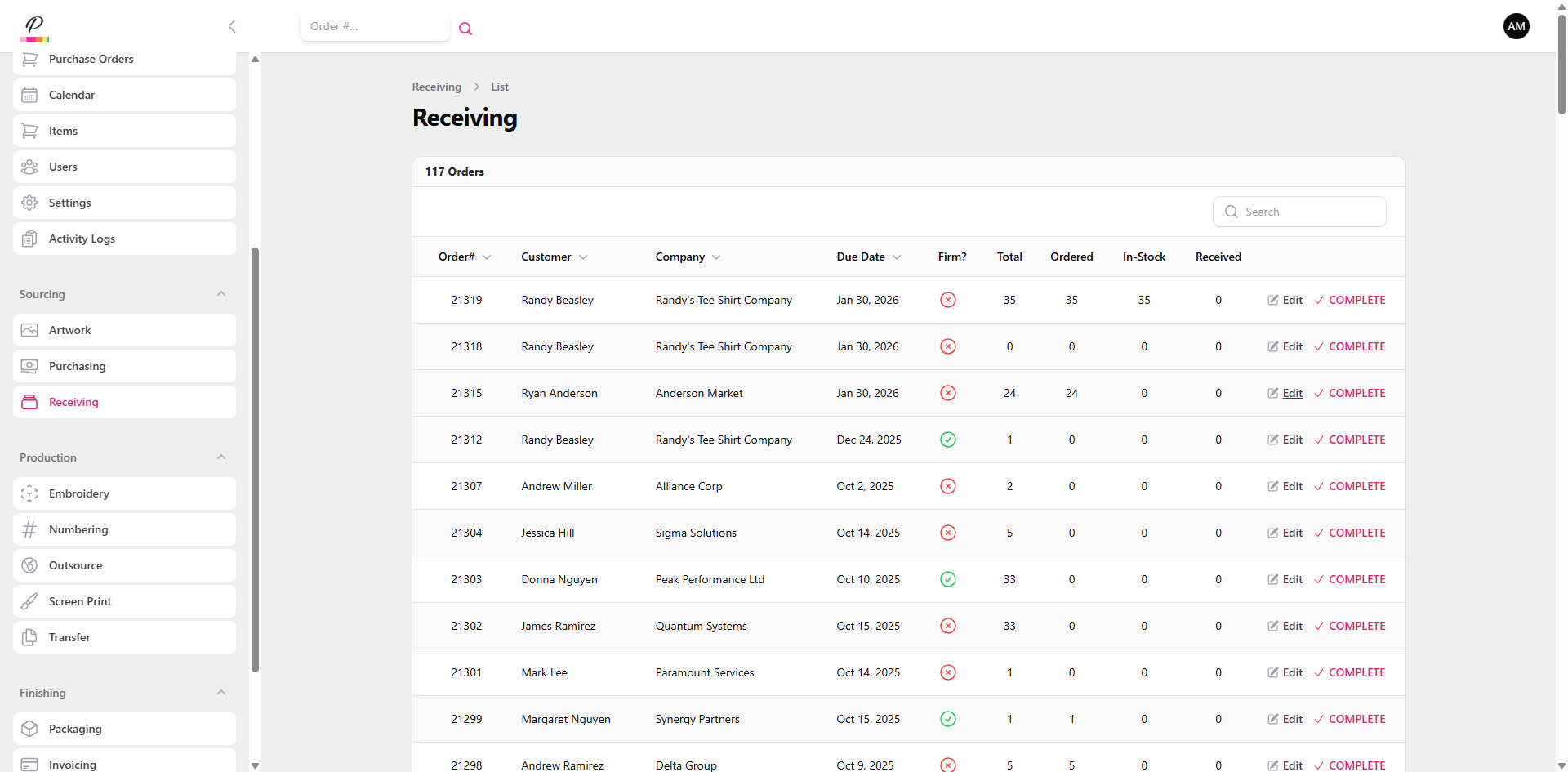Toggle the Firm status for order 21319

pos(947,300)
